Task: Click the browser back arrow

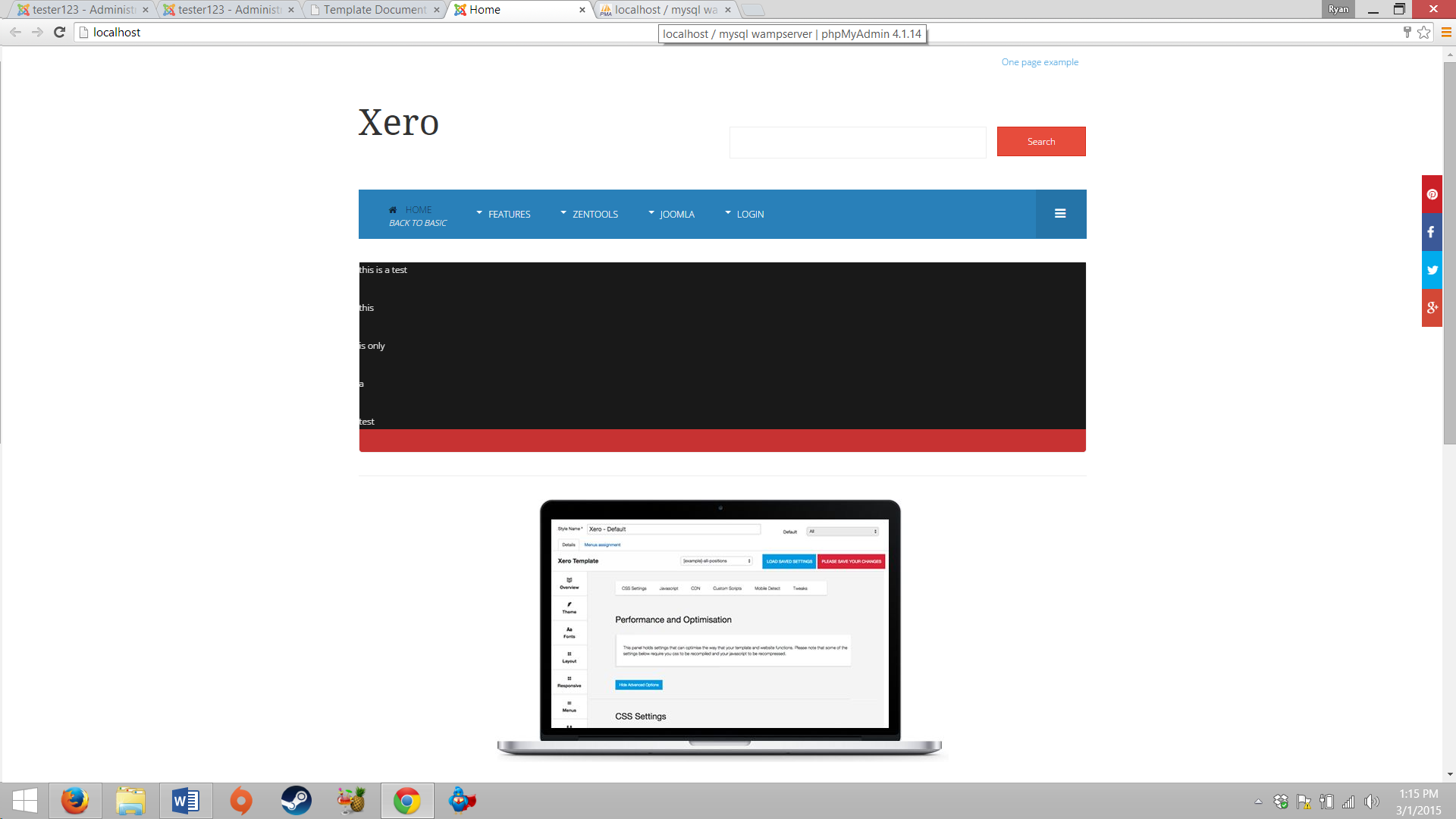Action: [x=15, y=32]
